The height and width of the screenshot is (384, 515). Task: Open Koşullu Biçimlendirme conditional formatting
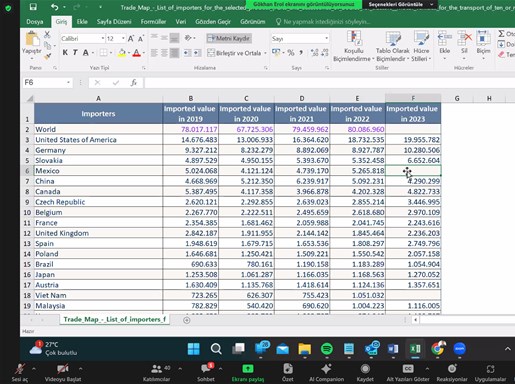tap(354, 46)
